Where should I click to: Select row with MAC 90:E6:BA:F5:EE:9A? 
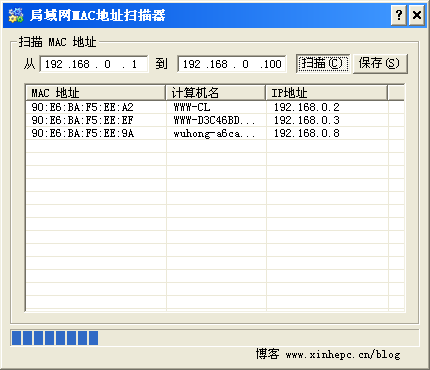(215, 133)
